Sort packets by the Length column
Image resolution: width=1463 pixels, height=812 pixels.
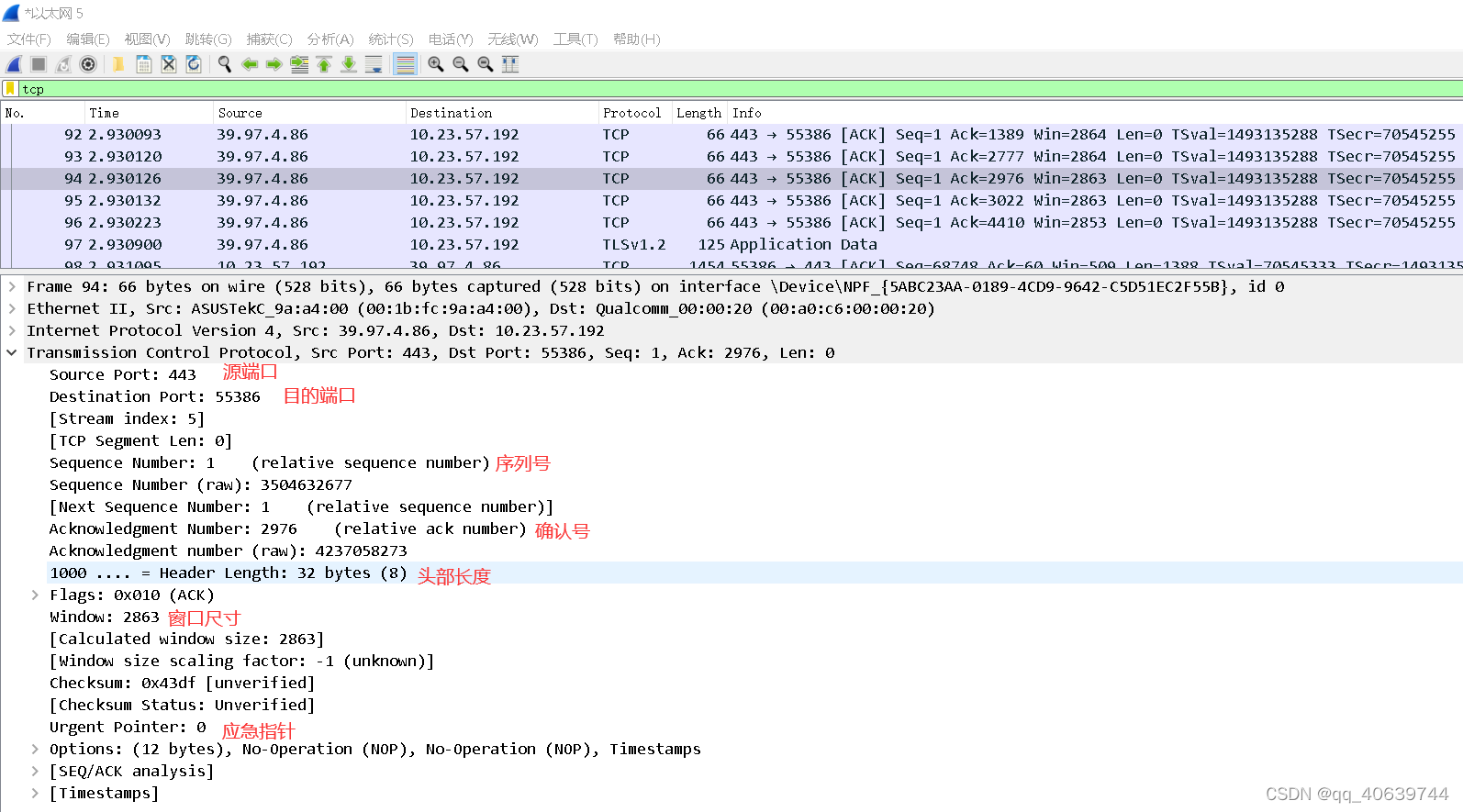700,113
